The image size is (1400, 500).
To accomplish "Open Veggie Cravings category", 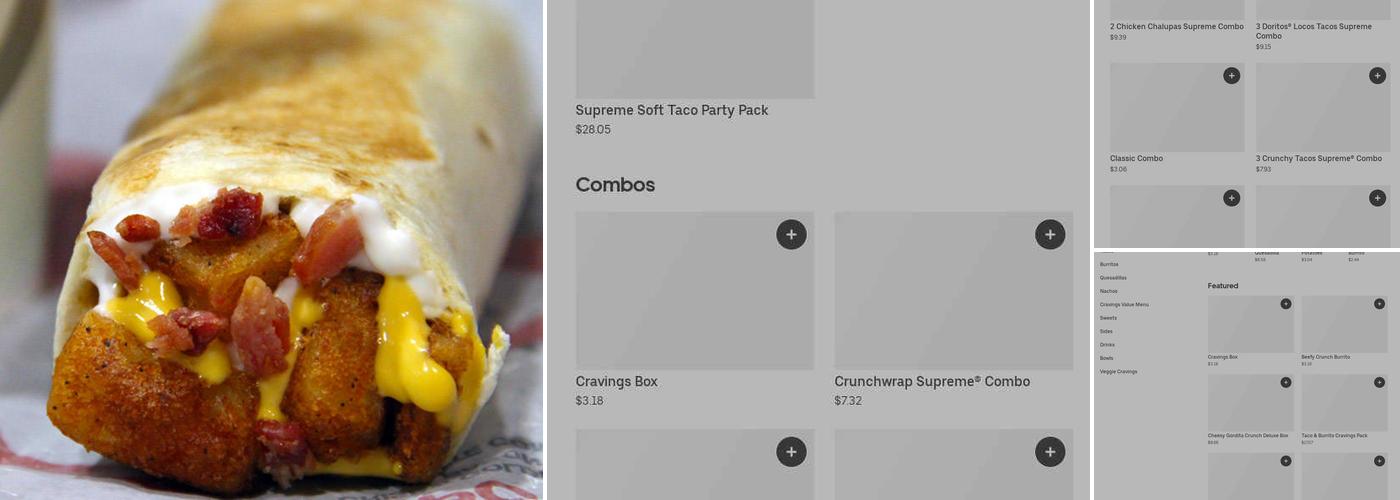I will pyautogui.click(x=1118, y=372).
